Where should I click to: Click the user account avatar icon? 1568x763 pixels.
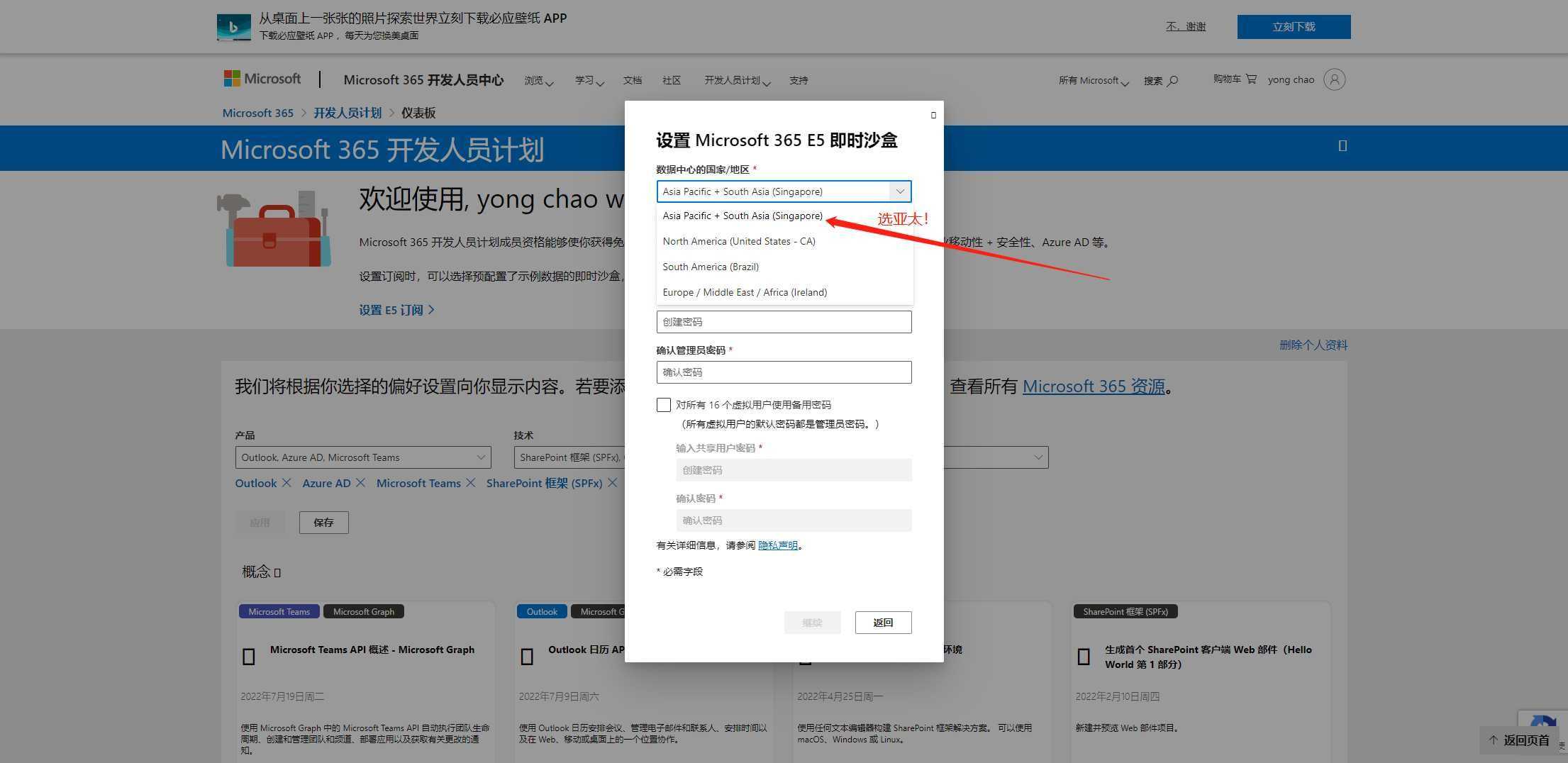[1334, 79]
